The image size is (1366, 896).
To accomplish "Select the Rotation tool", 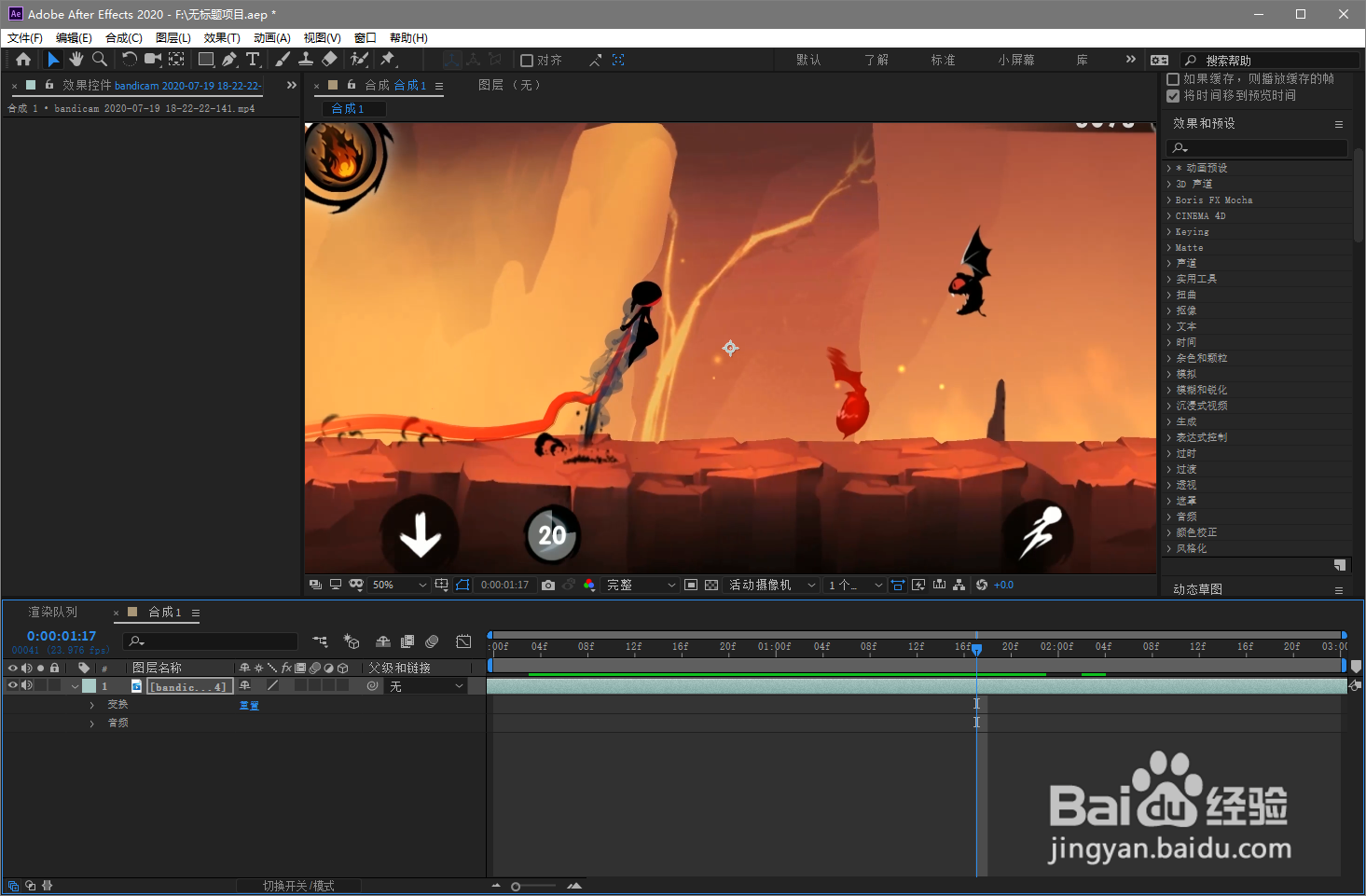I will (x=129, y=59).
